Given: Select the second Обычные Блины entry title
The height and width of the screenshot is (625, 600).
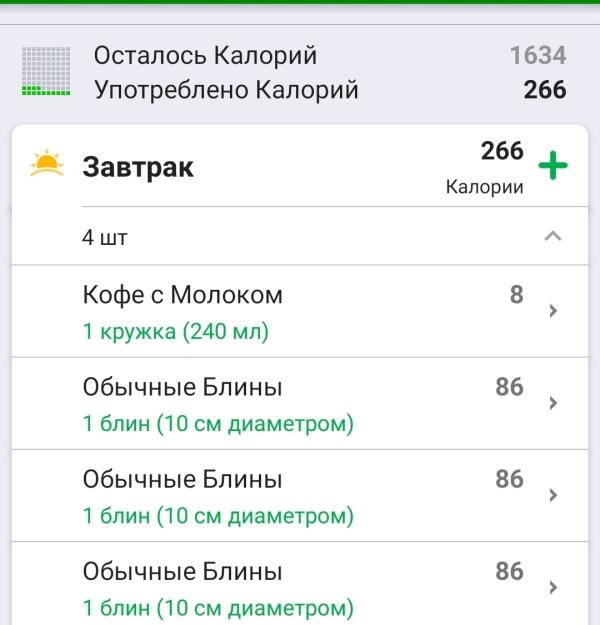Looking at the screenshot, I should (183, 479).
